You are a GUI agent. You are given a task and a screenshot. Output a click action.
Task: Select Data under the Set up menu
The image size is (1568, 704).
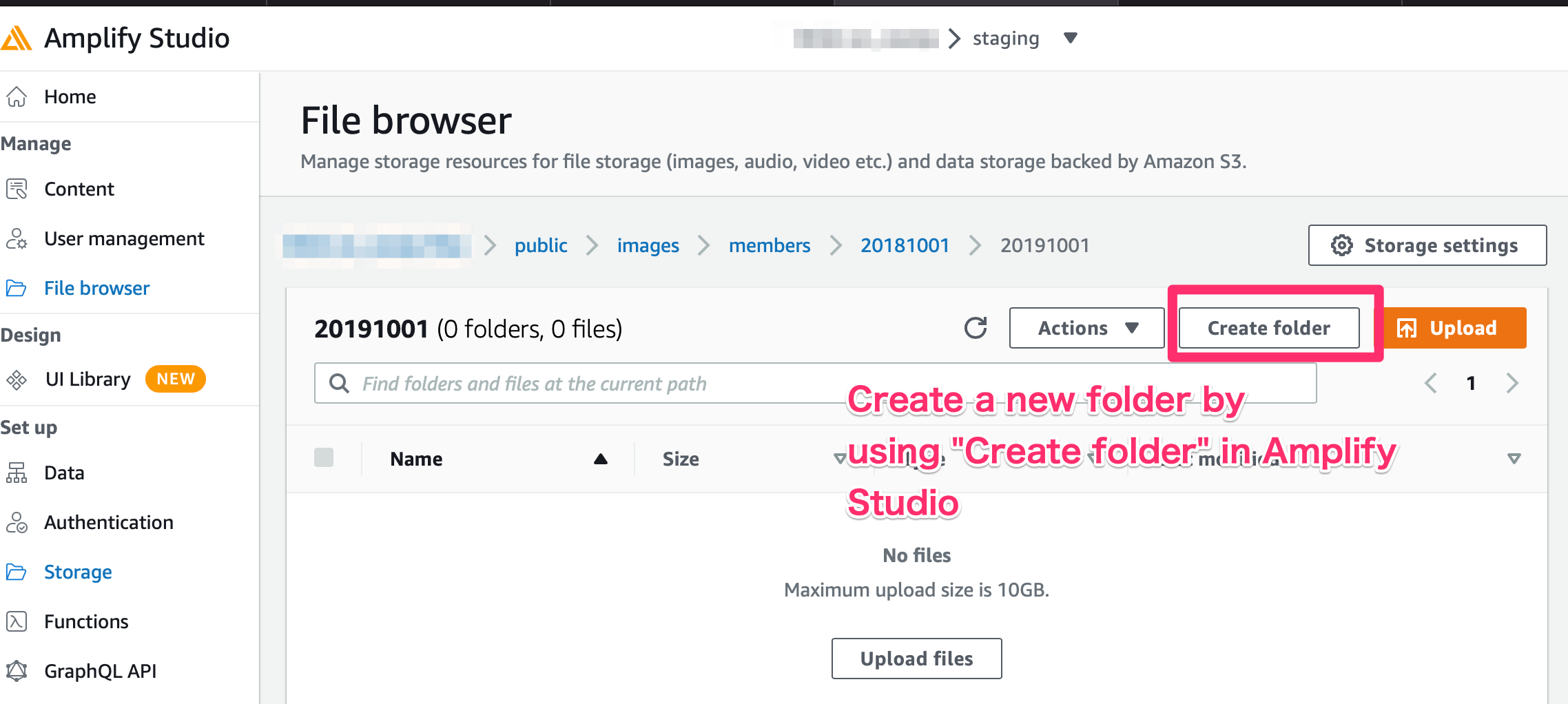pos(17,473)
